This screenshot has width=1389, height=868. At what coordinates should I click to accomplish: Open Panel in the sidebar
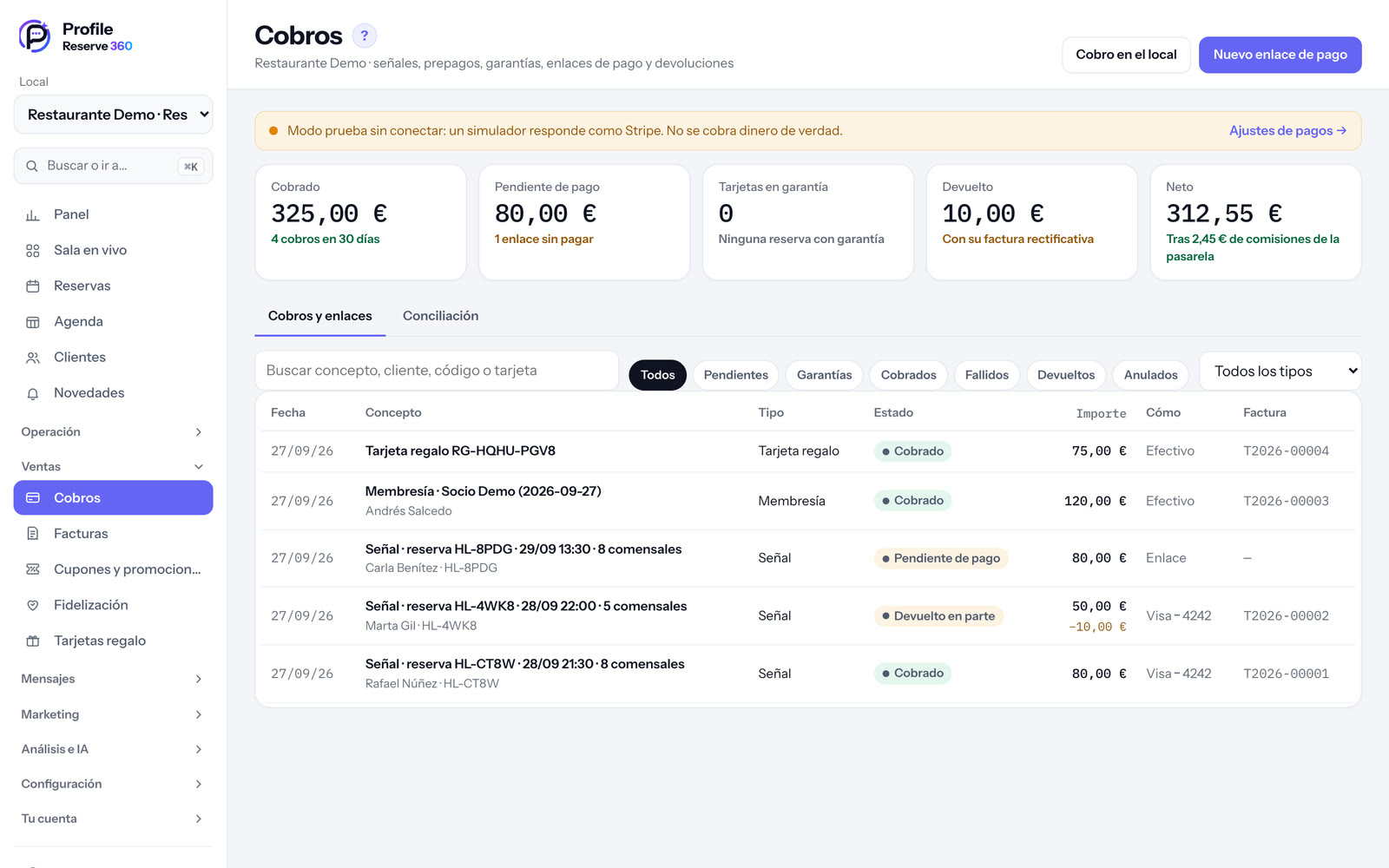click(113, 214)
